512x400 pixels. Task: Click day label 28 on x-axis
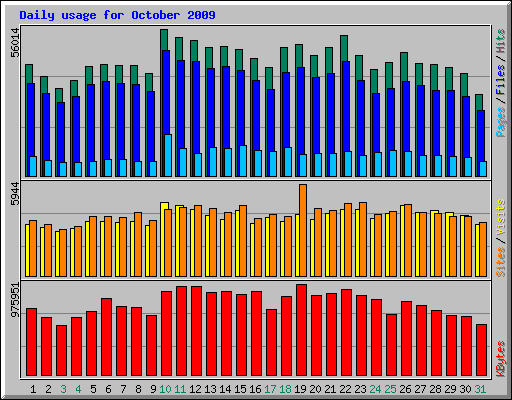coord(435,389)
